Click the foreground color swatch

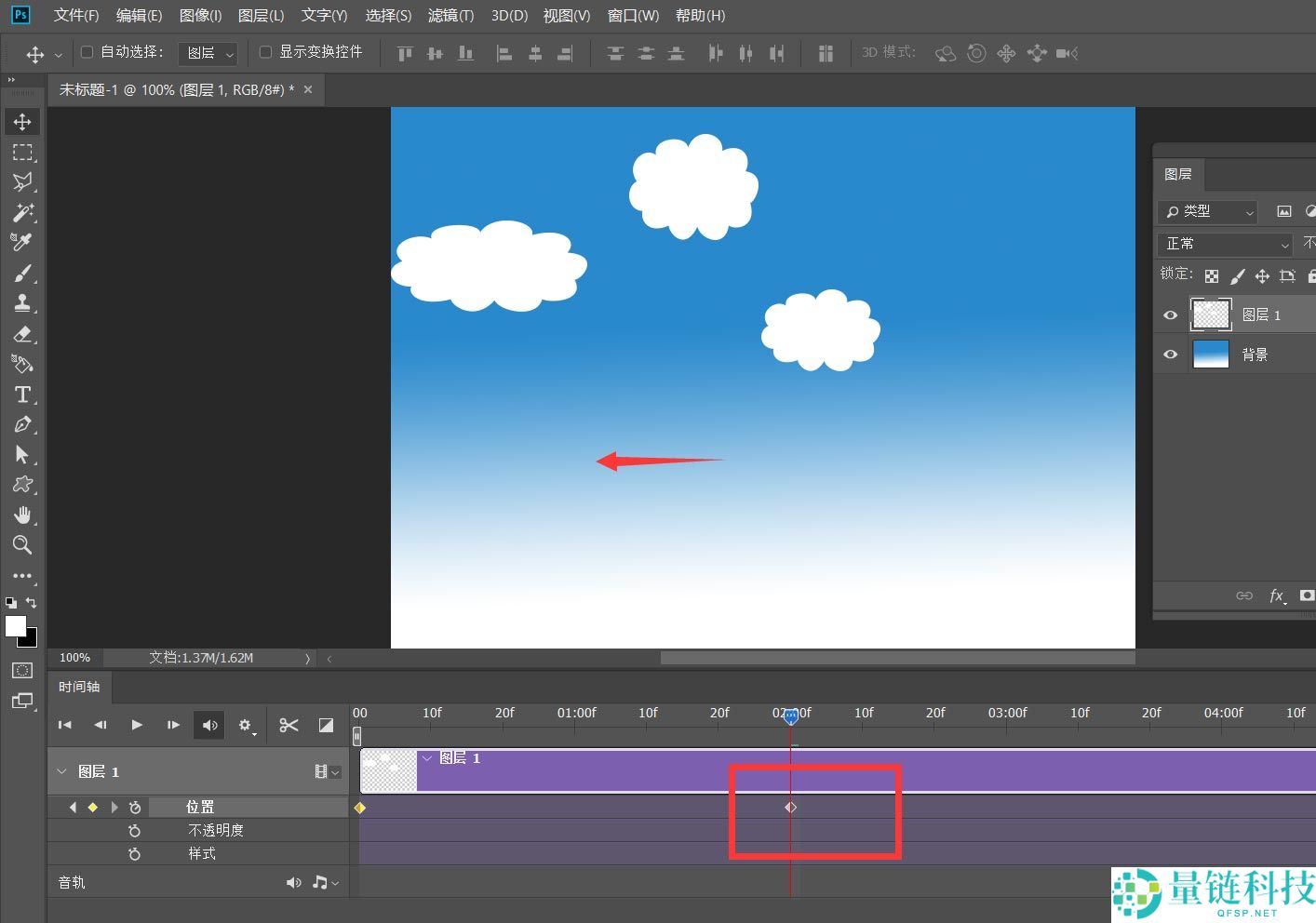tap(16, 627)
